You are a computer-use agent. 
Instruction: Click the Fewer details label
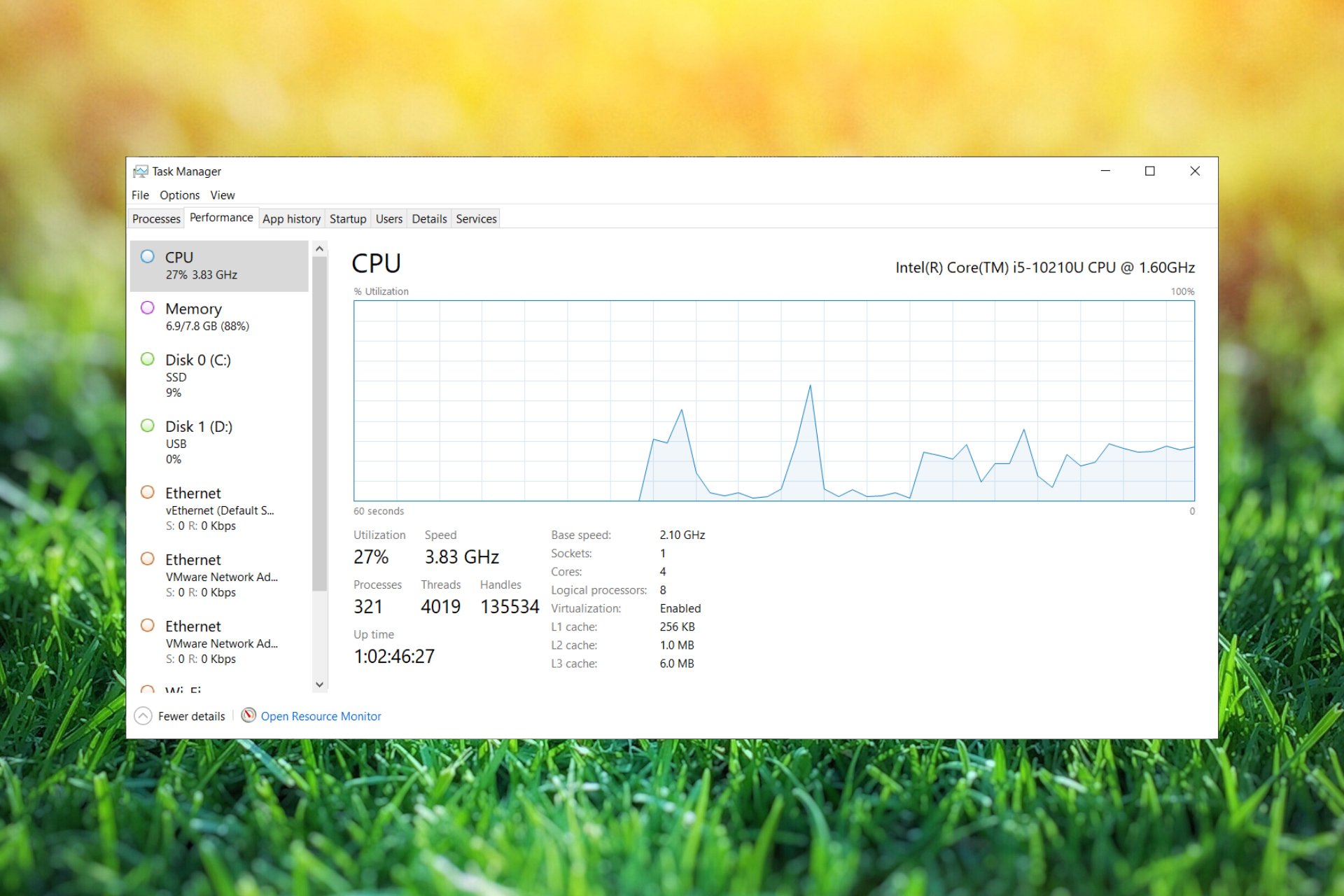coord(192,716)
